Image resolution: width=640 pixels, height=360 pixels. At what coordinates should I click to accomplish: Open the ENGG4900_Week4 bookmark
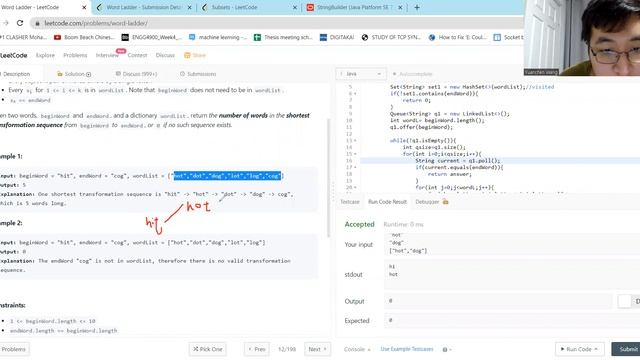(152, 38)
